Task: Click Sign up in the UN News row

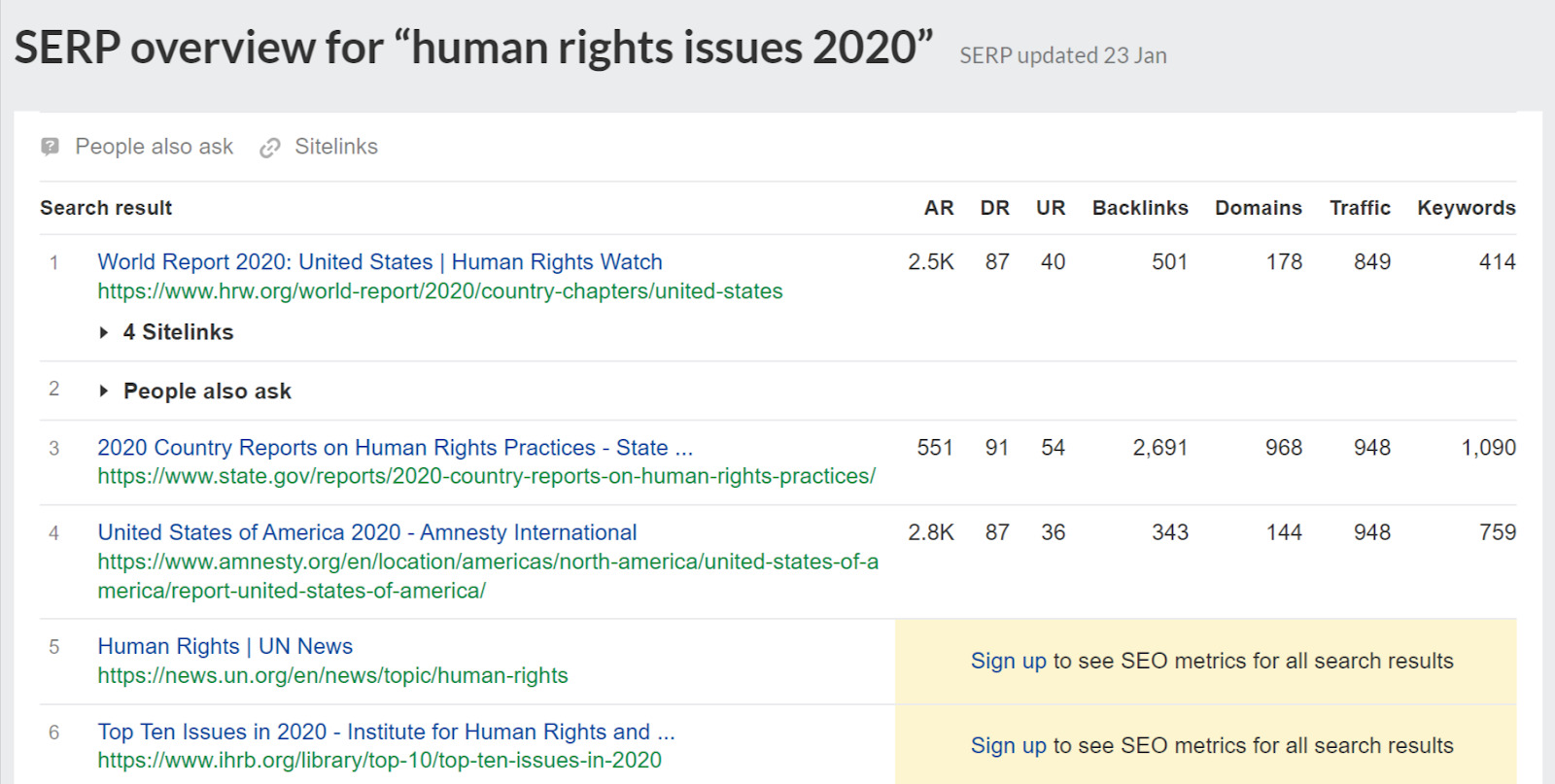Action: (x=1009, y=661)
